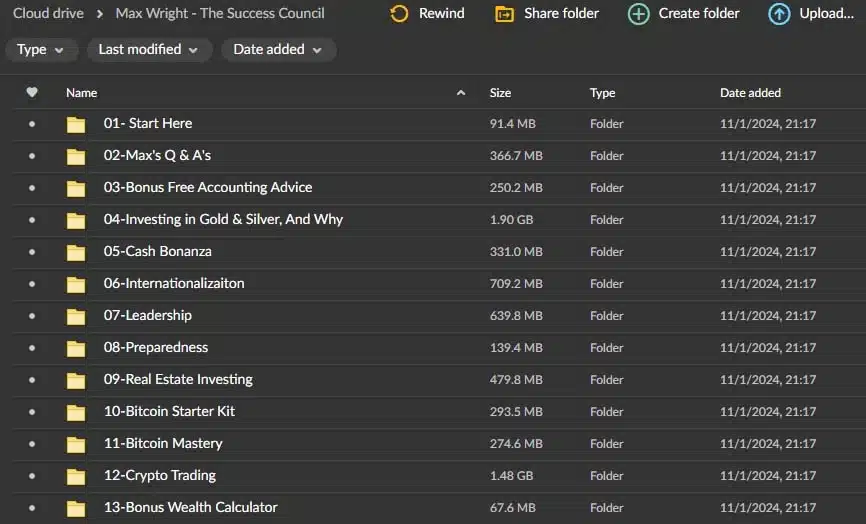Toggle favorite dot for 07-Leadership

32,316
